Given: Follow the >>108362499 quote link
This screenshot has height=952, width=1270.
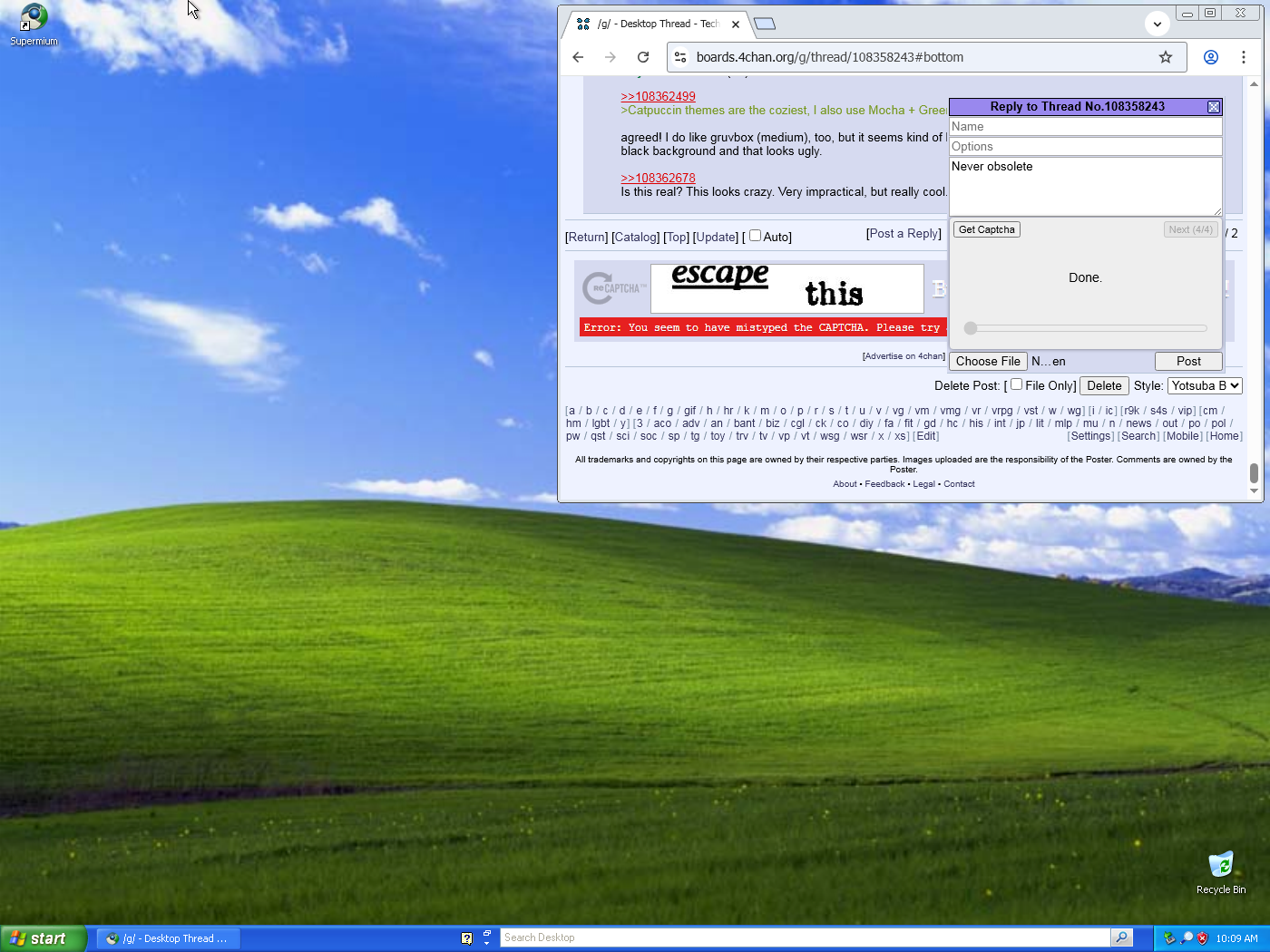Looking at the screenshot, I should pos(658,97).
